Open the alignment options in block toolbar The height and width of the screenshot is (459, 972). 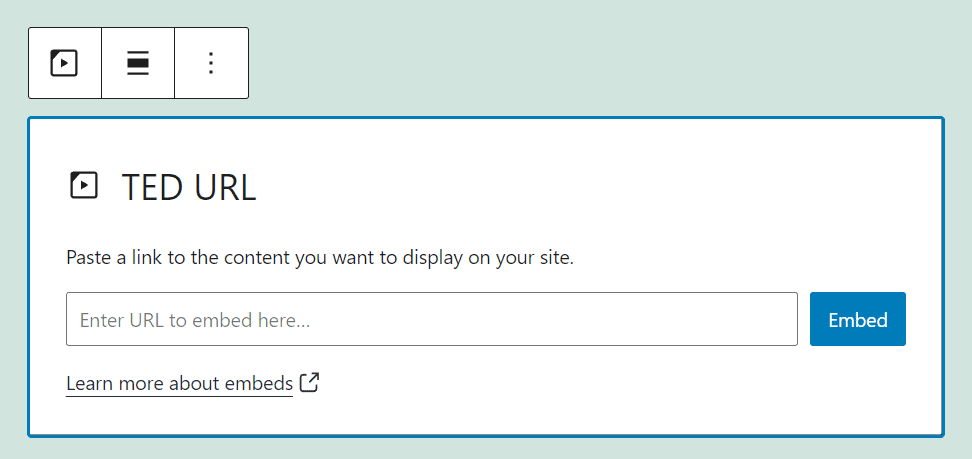138,63
